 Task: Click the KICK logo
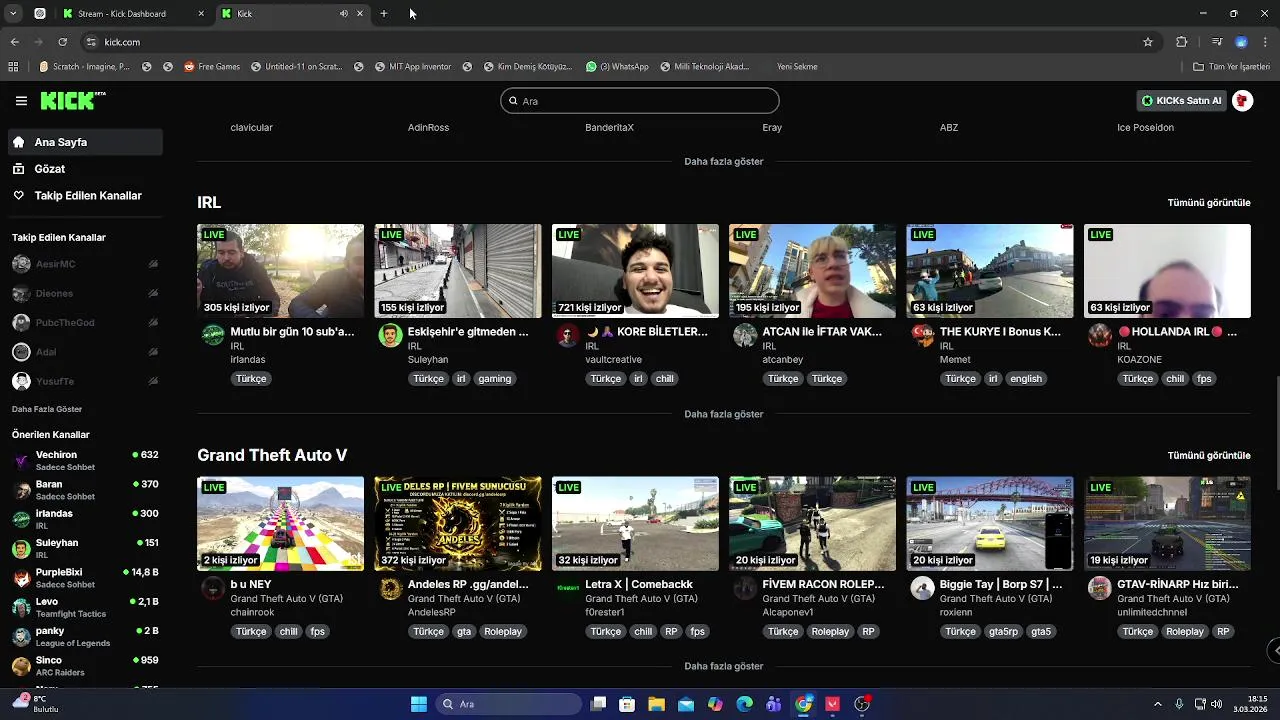tap(72, 101)
